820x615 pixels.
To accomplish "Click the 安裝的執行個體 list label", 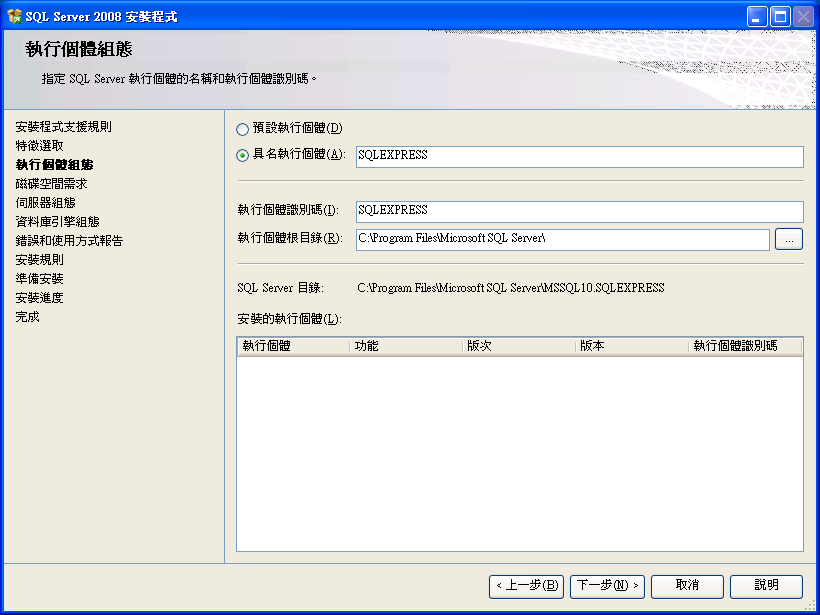I will 289,319.
